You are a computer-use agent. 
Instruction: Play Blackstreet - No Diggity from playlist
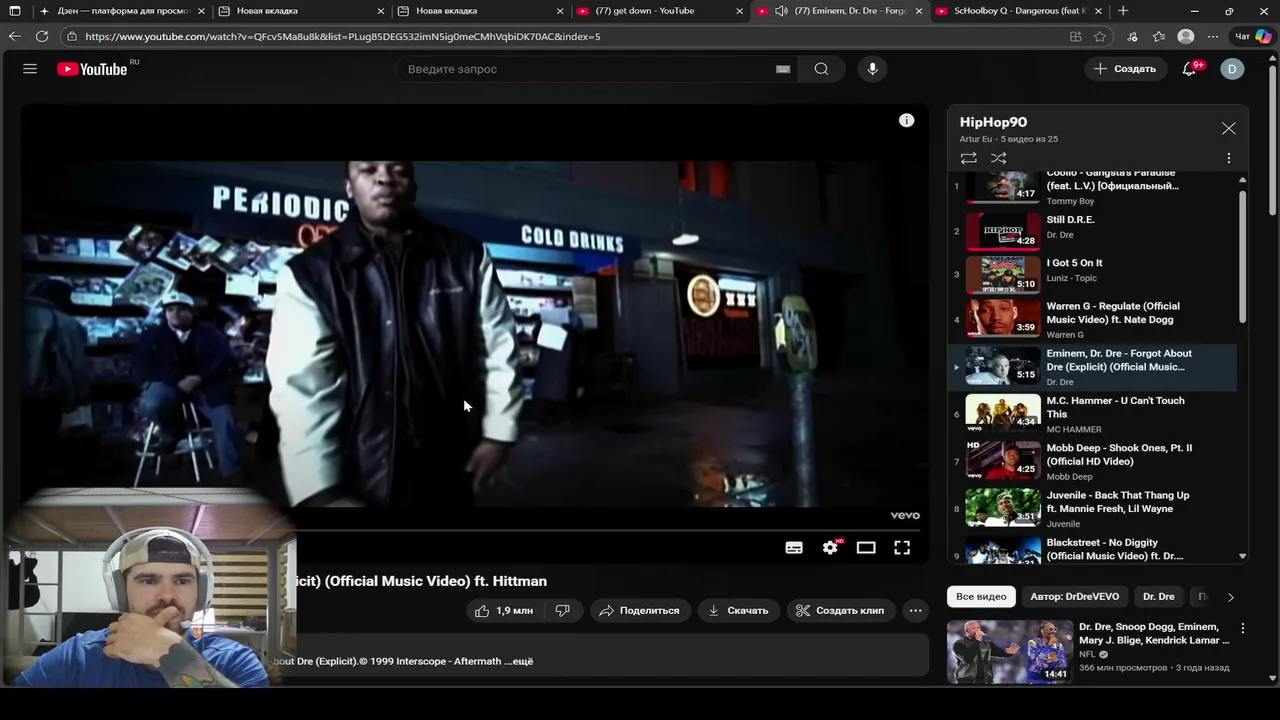[x=1092, y=549]
